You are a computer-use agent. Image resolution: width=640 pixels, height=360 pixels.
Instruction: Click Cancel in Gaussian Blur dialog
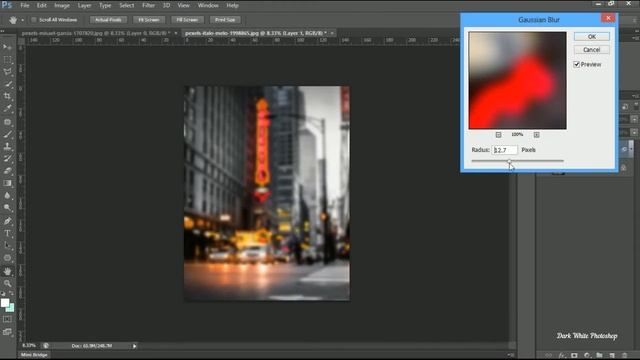[591, 50]
